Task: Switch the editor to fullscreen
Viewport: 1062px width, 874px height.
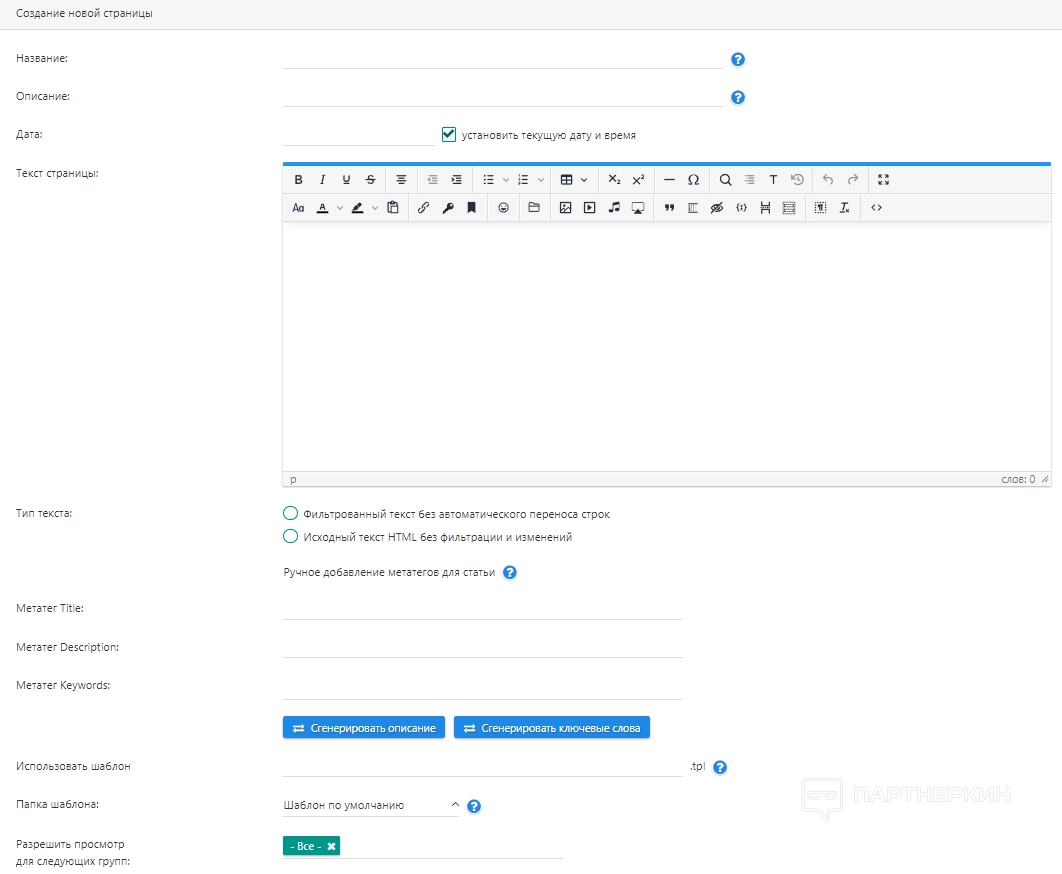Action: coord(883,180)
